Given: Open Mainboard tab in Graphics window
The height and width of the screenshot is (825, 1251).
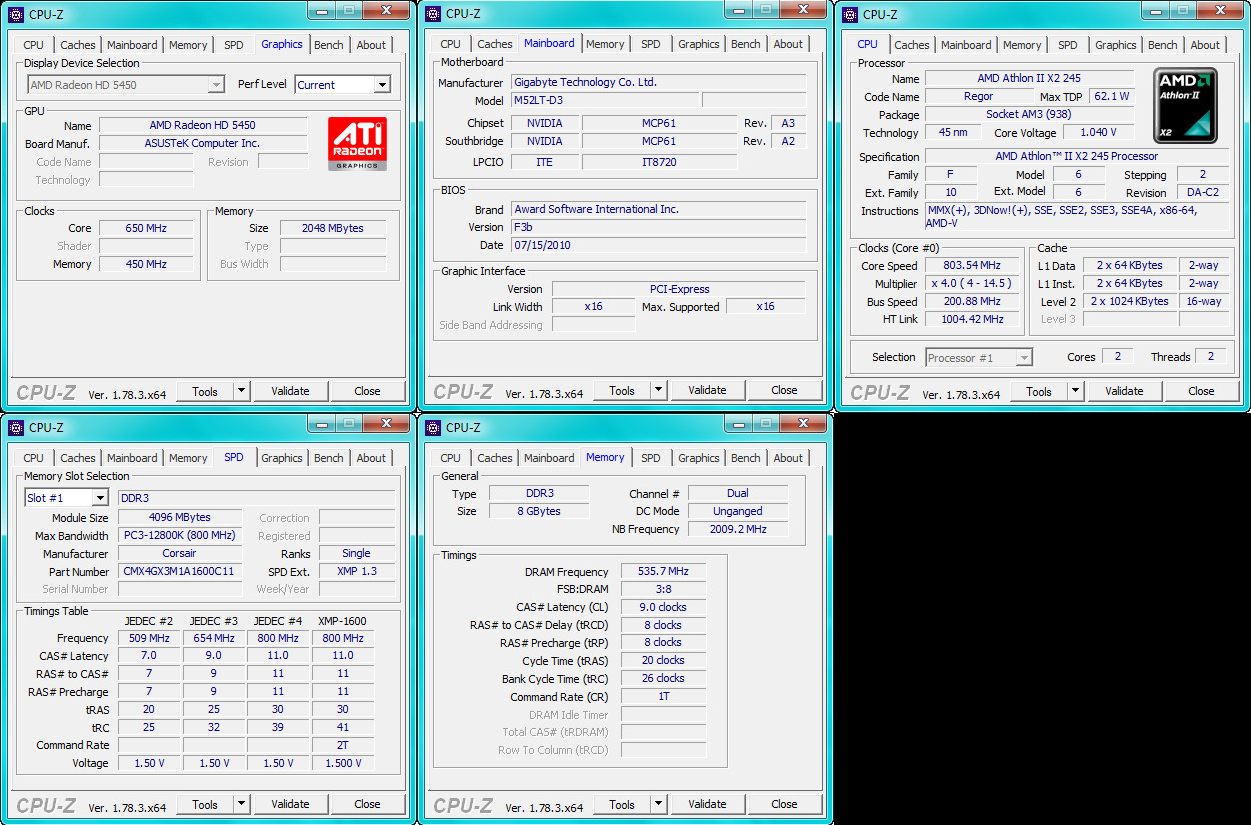Looking at the screenshot, I should (132, 45).
